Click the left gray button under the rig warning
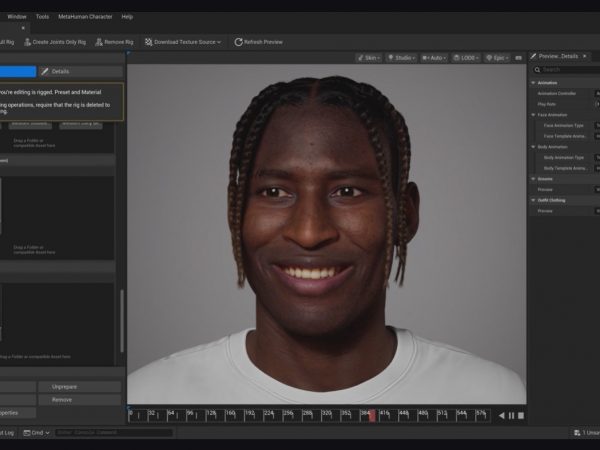The width and height of the screenshot is (600, 450). click(x=30, y=124)
